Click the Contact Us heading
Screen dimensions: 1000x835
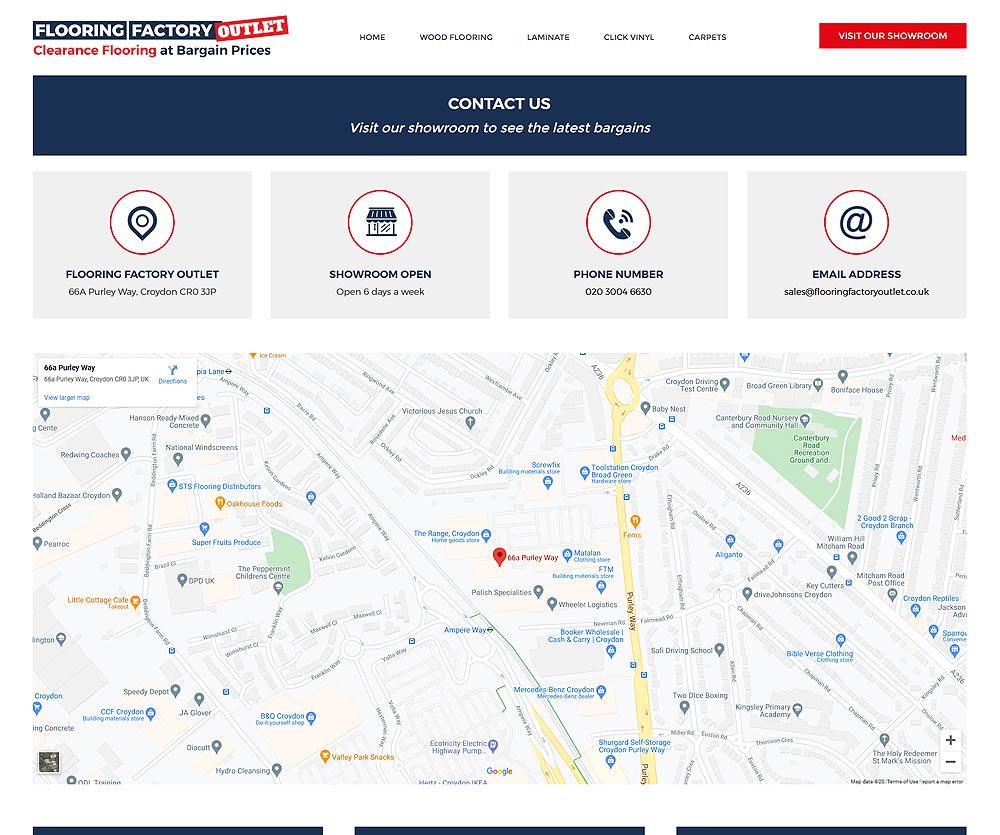pyautogui.click(x=499, y=103)
